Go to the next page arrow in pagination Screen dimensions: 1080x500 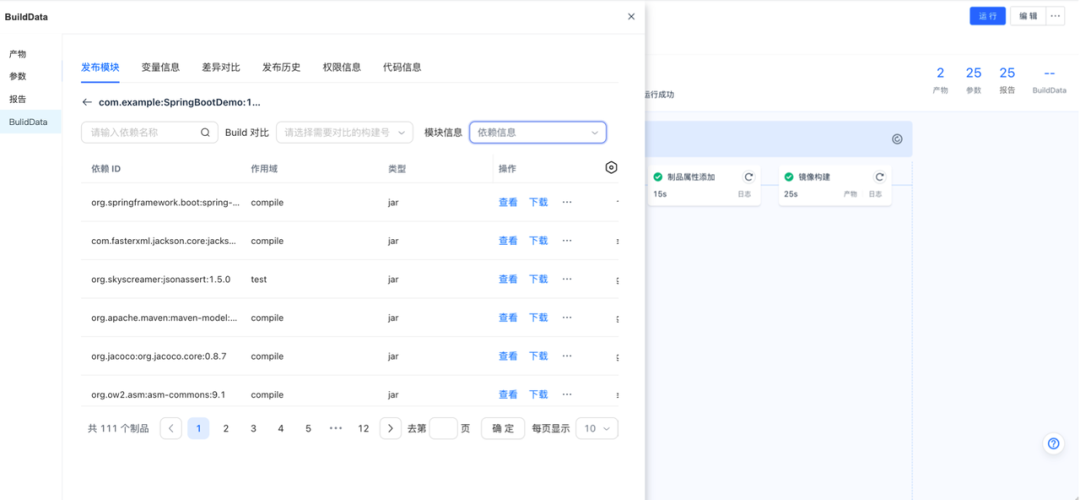(x=391, y=428)
